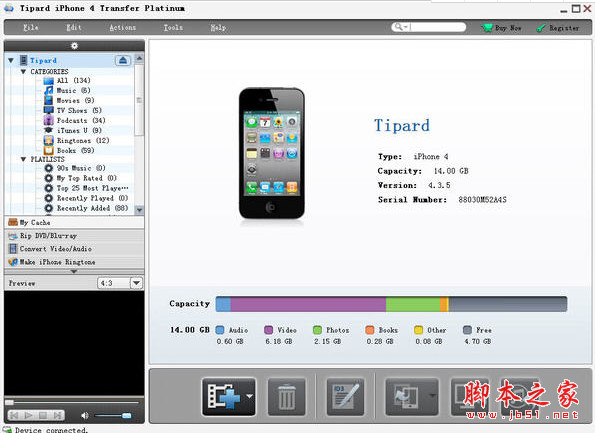This screenshot has height=433, width=595.
Task: Click the preview seek progress bar
Action: point(72,402)
